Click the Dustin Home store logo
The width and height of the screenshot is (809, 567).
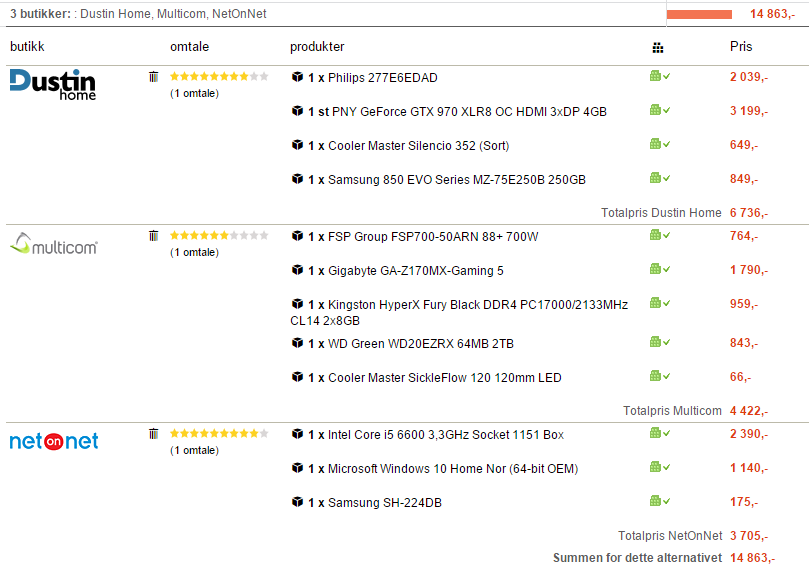[53, 85]
